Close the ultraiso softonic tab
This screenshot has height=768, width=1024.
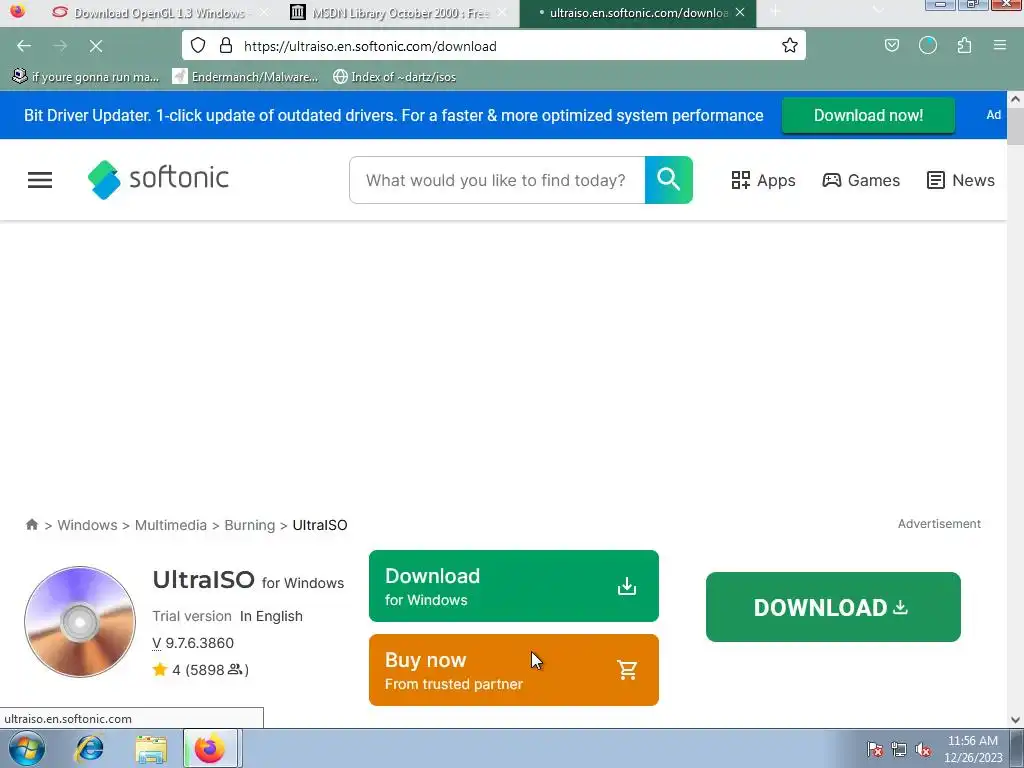740,12
